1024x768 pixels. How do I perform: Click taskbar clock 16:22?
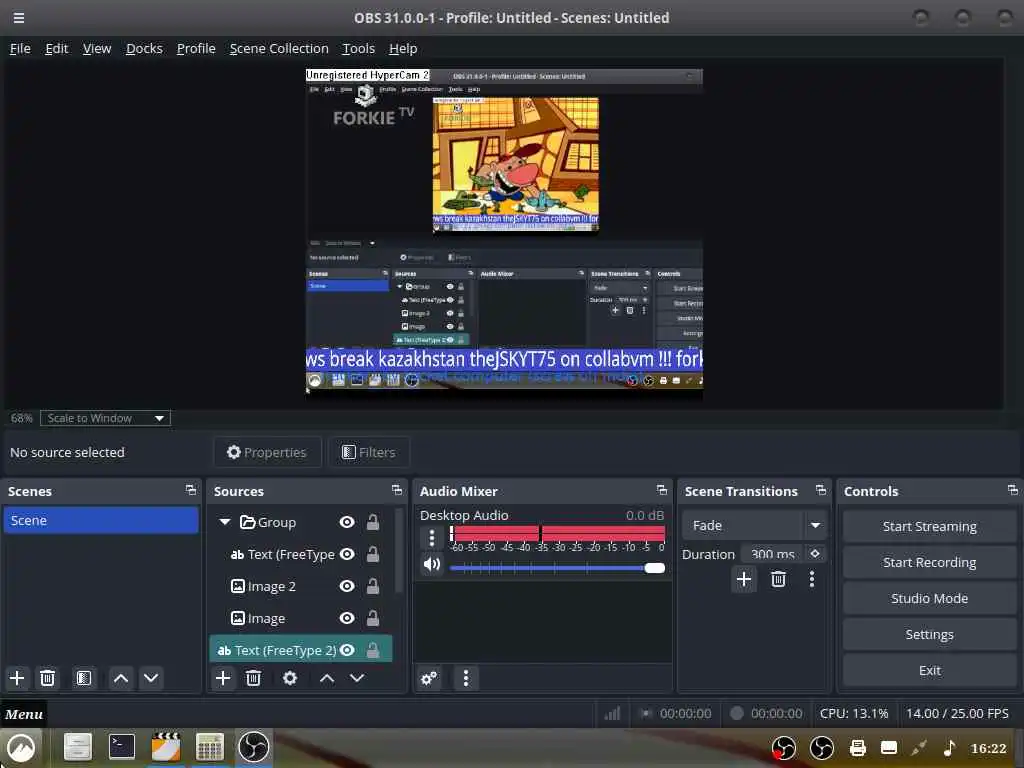coord(988,748)
